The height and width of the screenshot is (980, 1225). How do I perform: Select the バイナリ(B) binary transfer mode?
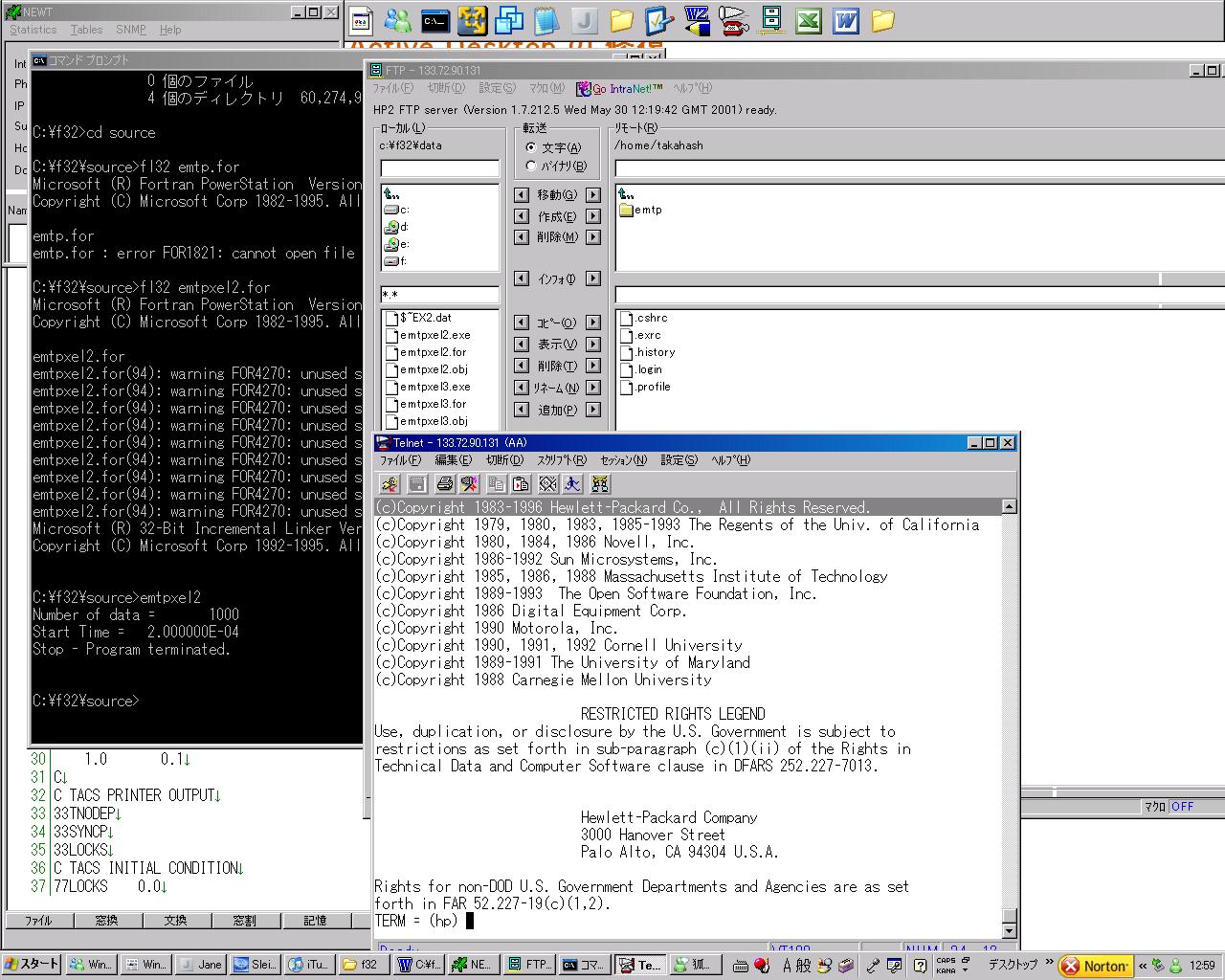coord(555,166)
